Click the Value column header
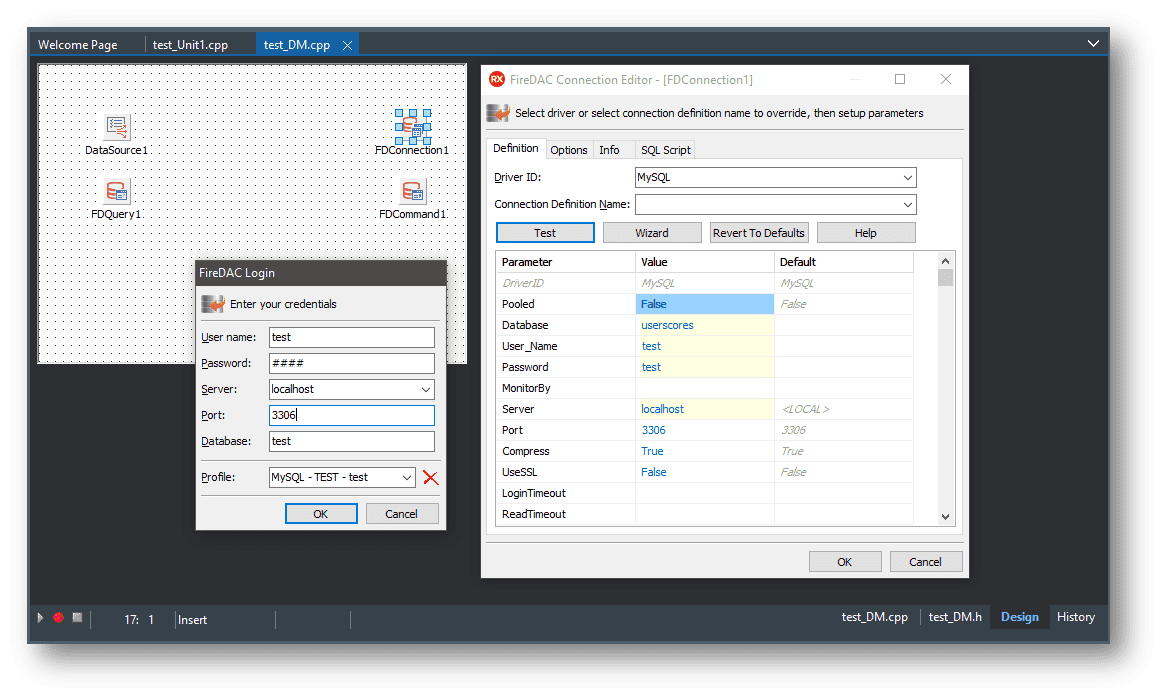 tap(704, 262)
